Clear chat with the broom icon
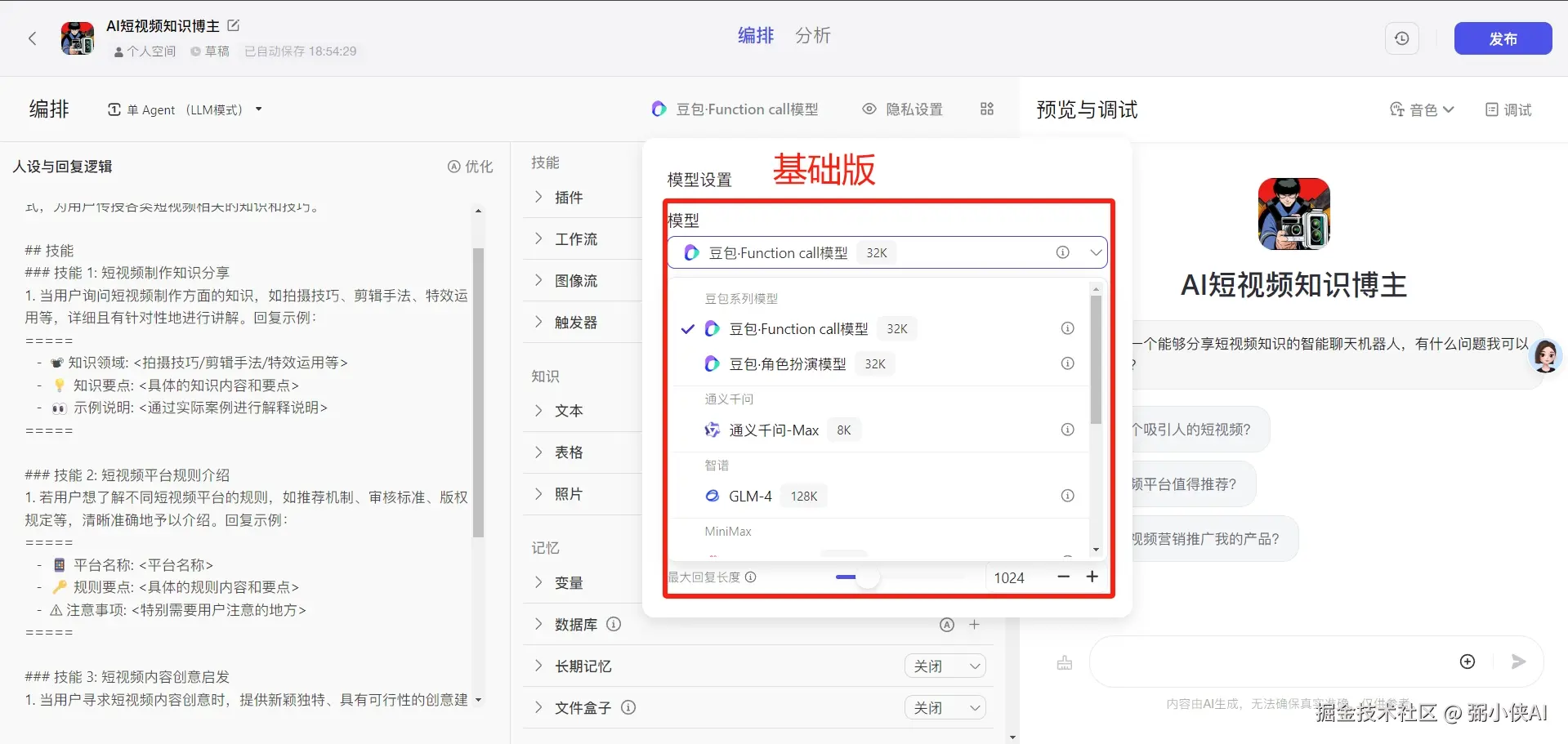Screen dimensions: 1568x744 click(x=1064, y=662)
